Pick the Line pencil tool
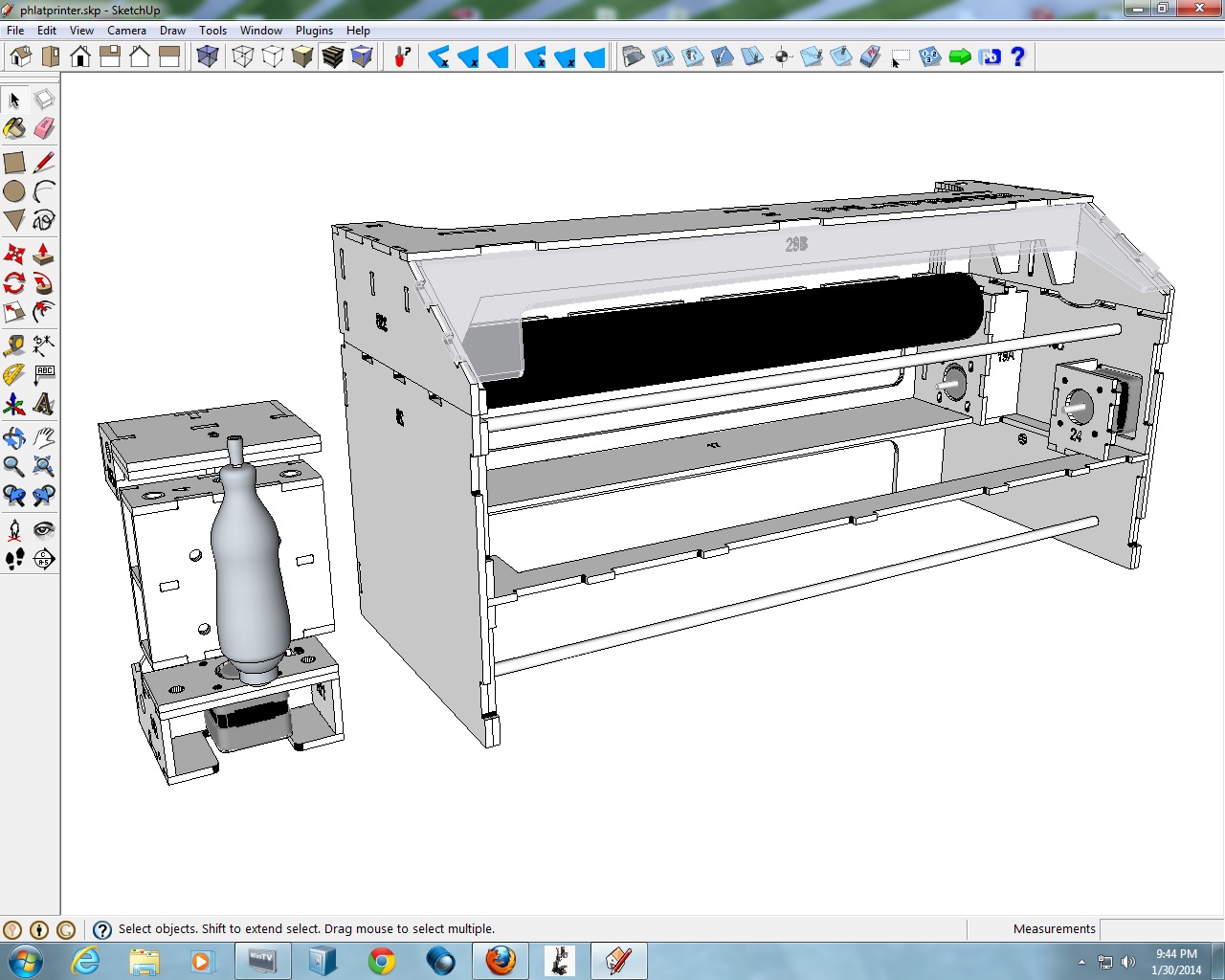The image size is (1225, 980). click(44, 163)
